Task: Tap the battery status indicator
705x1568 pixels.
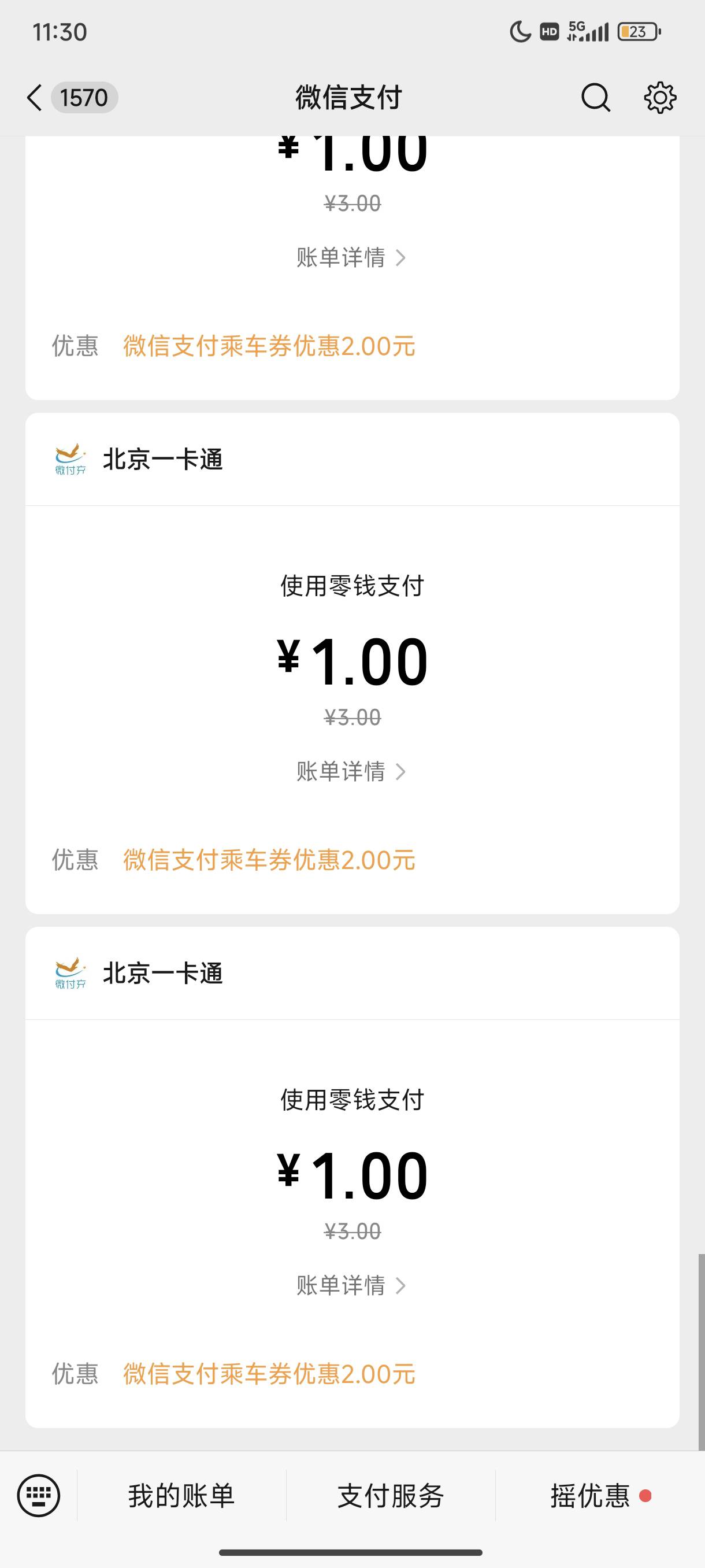Action: [x=639, y=32]
